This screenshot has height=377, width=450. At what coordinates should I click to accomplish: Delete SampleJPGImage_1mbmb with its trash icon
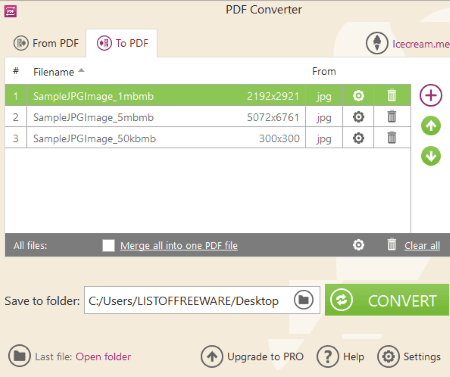coord(392,95)
